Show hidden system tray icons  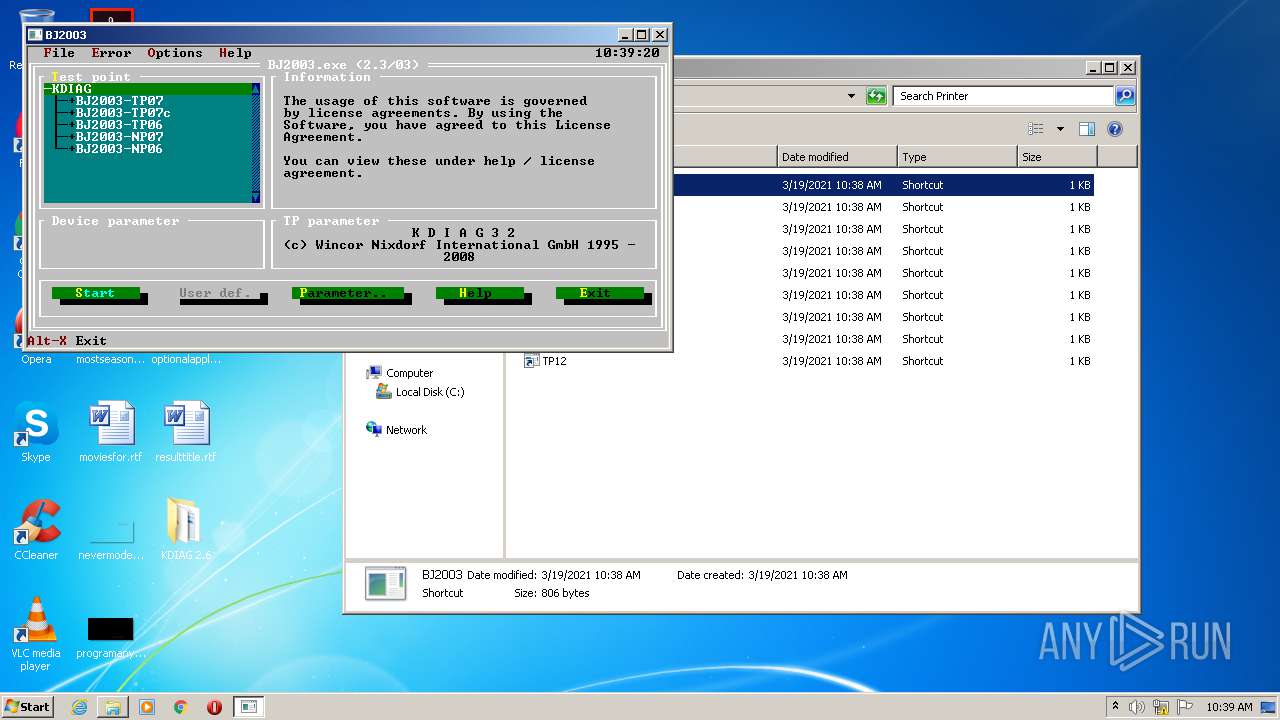[x=1115, y=707]
